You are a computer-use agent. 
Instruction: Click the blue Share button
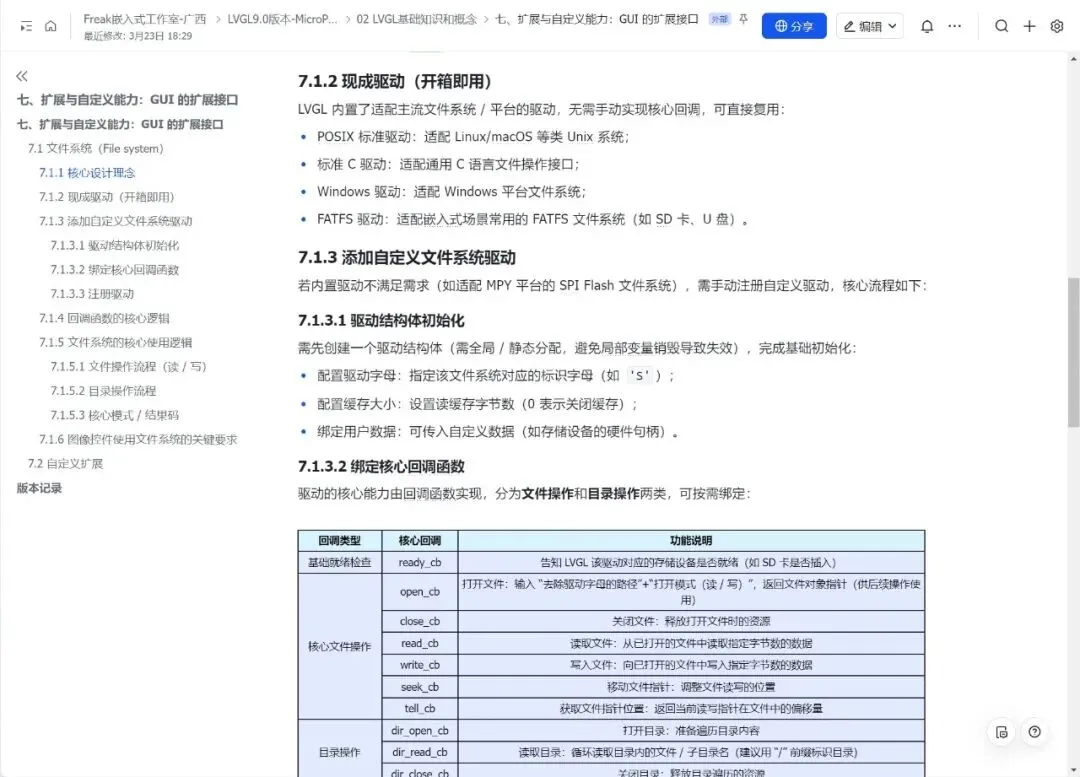pyautogui.click(x=794, y=26)
